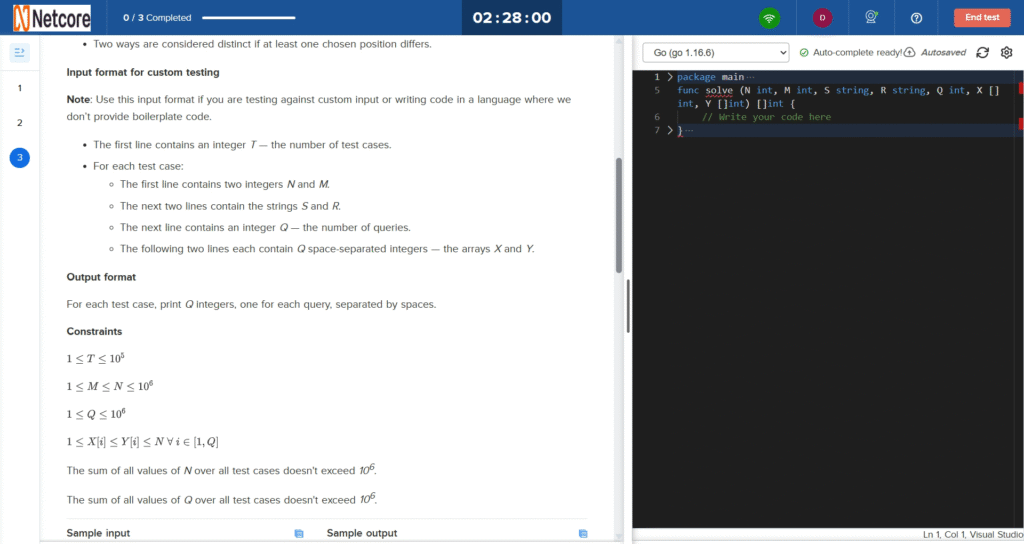Go to question 2
This screenshot has height=544, width=1024.
20,122
